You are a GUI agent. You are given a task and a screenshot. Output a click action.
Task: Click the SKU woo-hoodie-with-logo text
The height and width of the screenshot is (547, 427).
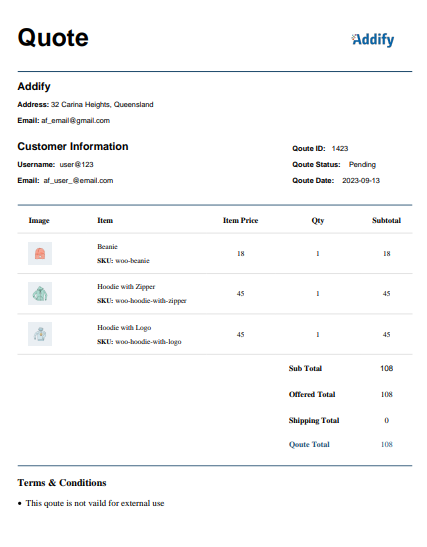(x=139, y=342)
